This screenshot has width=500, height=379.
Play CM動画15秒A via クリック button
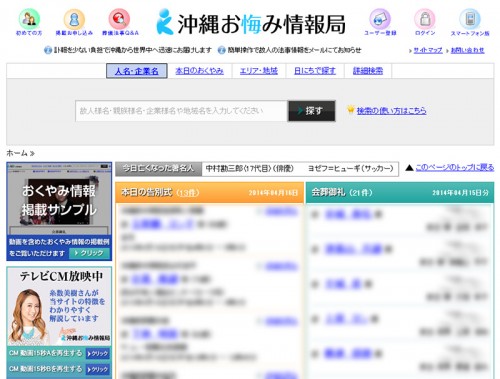[98, 354]
